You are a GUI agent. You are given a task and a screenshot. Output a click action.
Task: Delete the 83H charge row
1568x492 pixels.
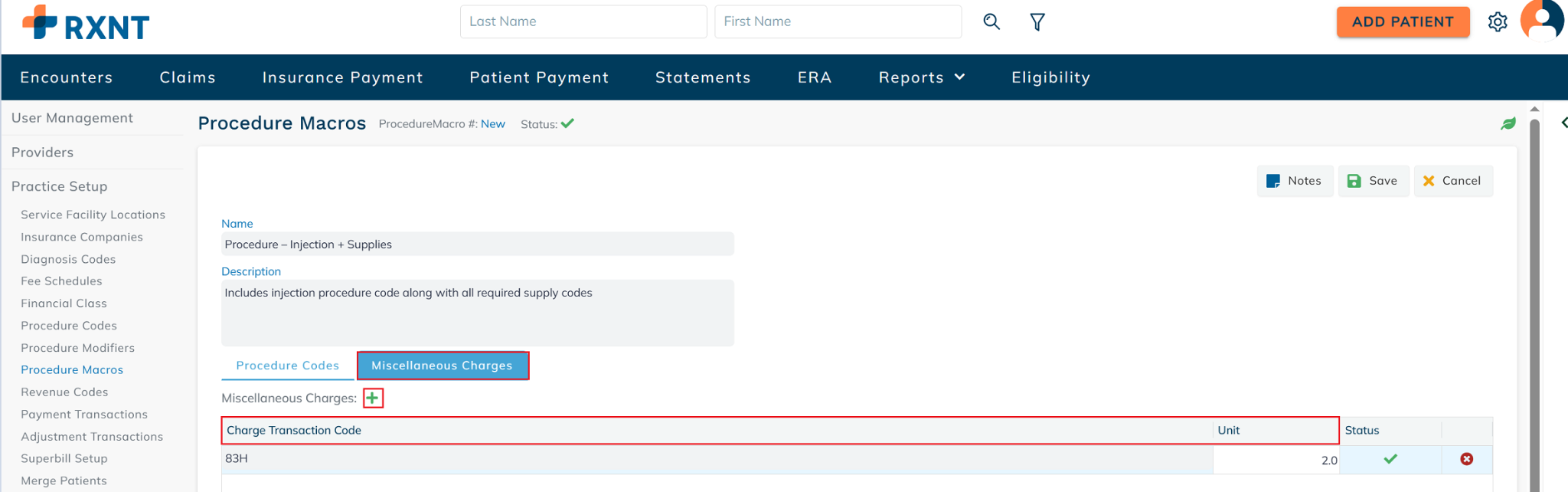click(1466, 459)
